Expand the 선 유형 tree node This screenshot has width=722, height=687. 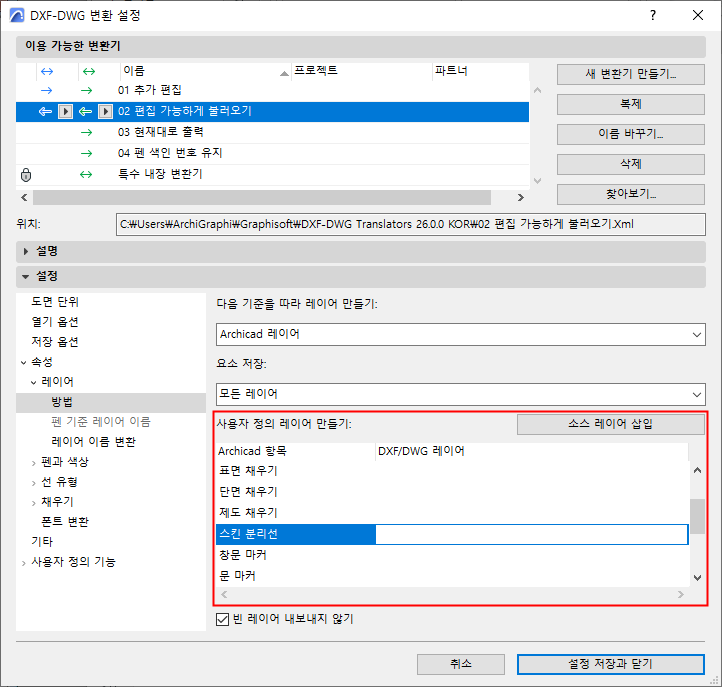pyautogui.click(x=34, y=483)
